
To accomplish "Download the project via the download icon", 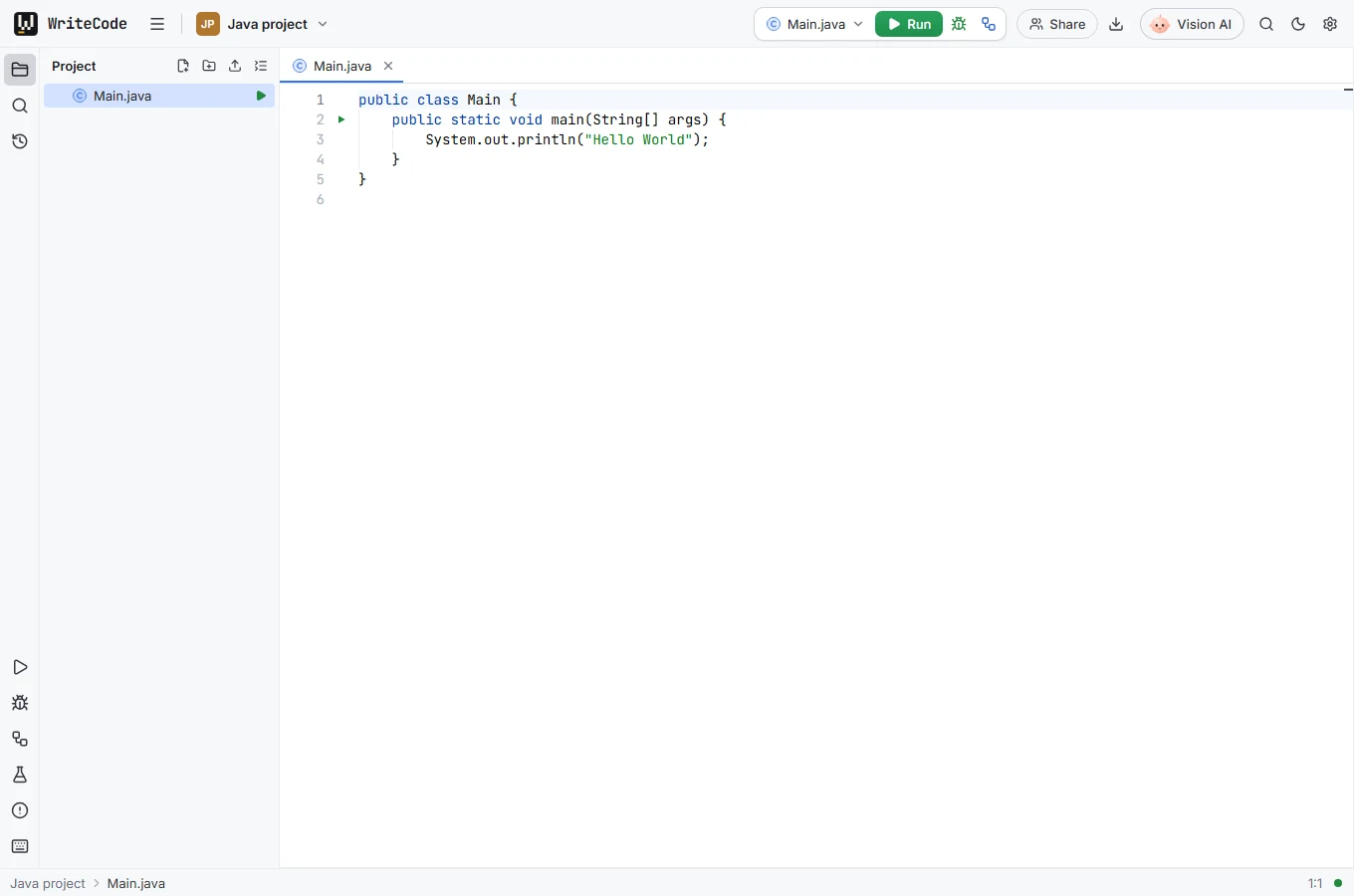I will tap(1116, 24).
